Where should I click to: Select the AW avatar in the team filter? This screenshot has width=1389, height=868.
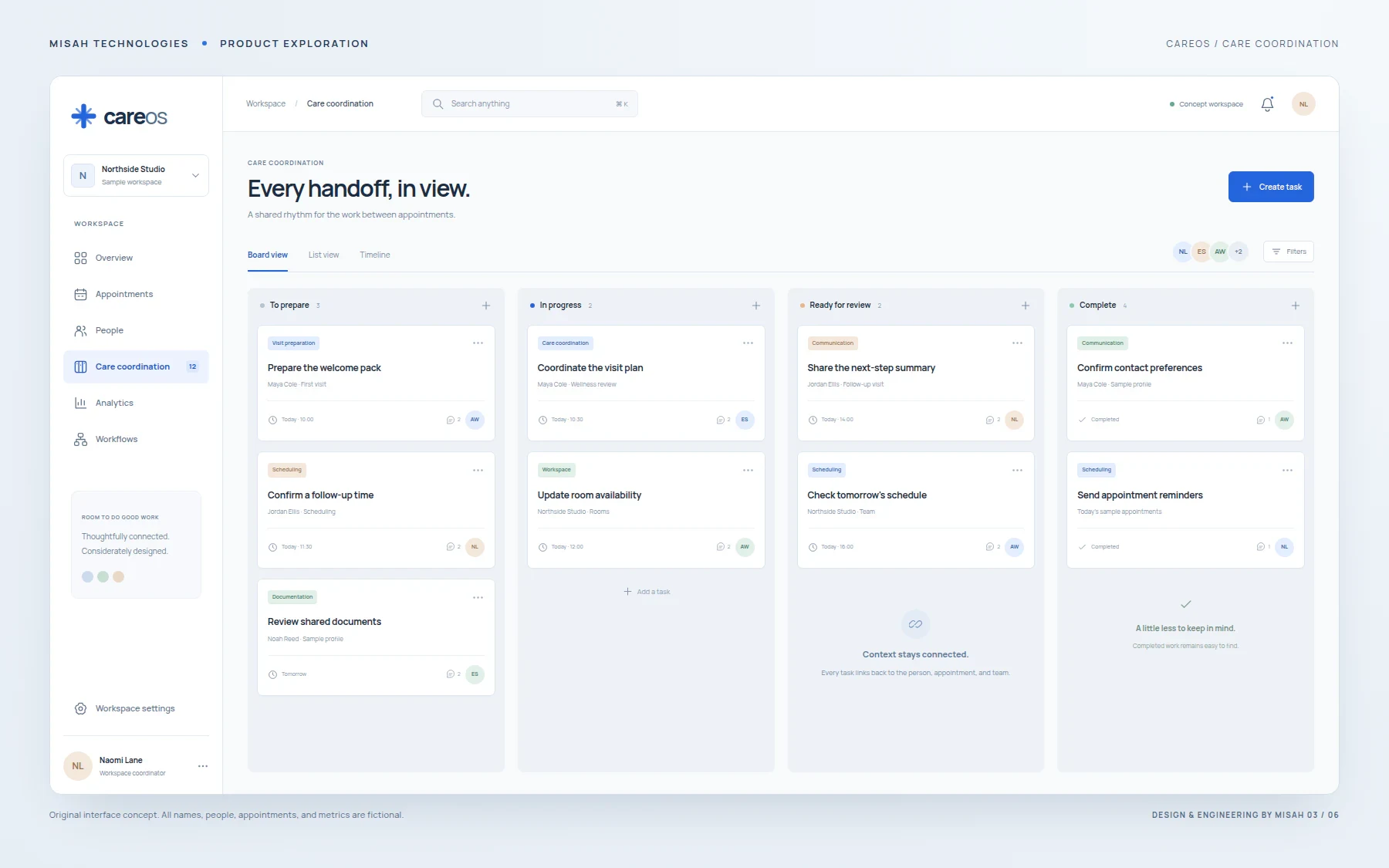1220,252
